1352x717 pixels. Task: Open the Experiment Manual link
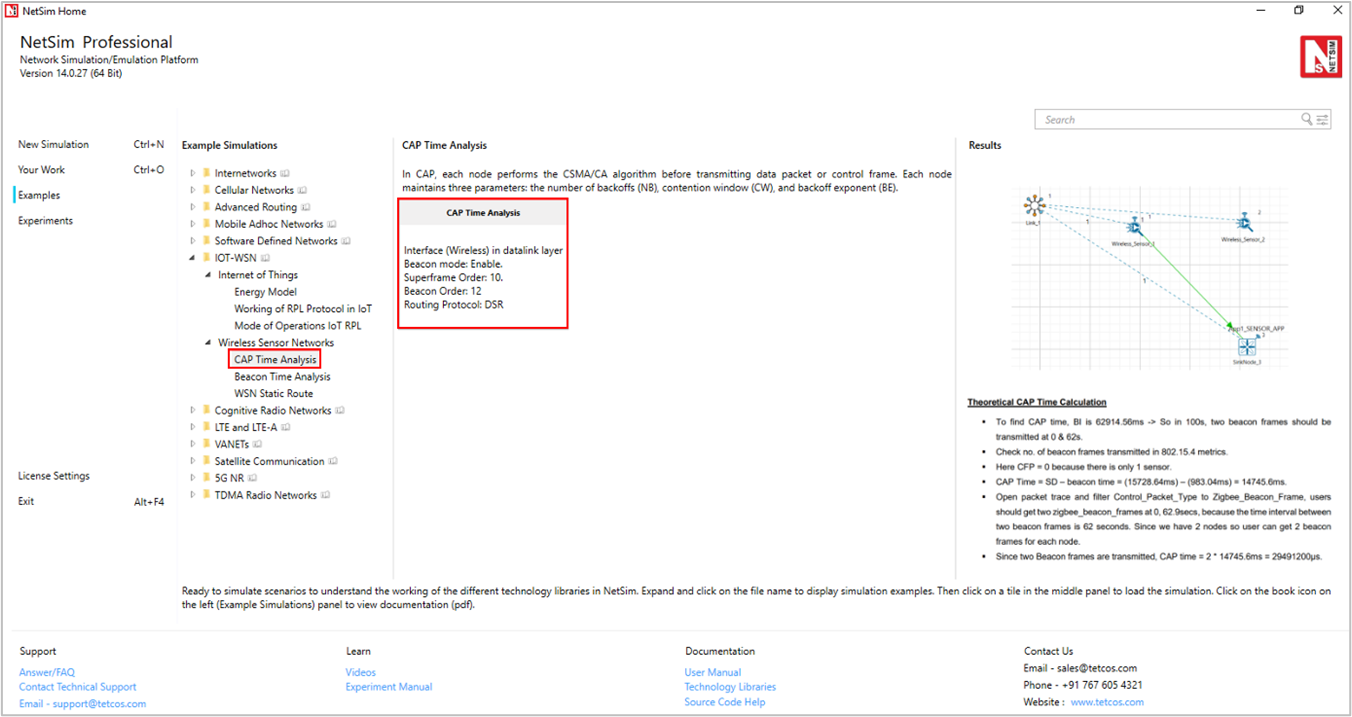point(389,687)
